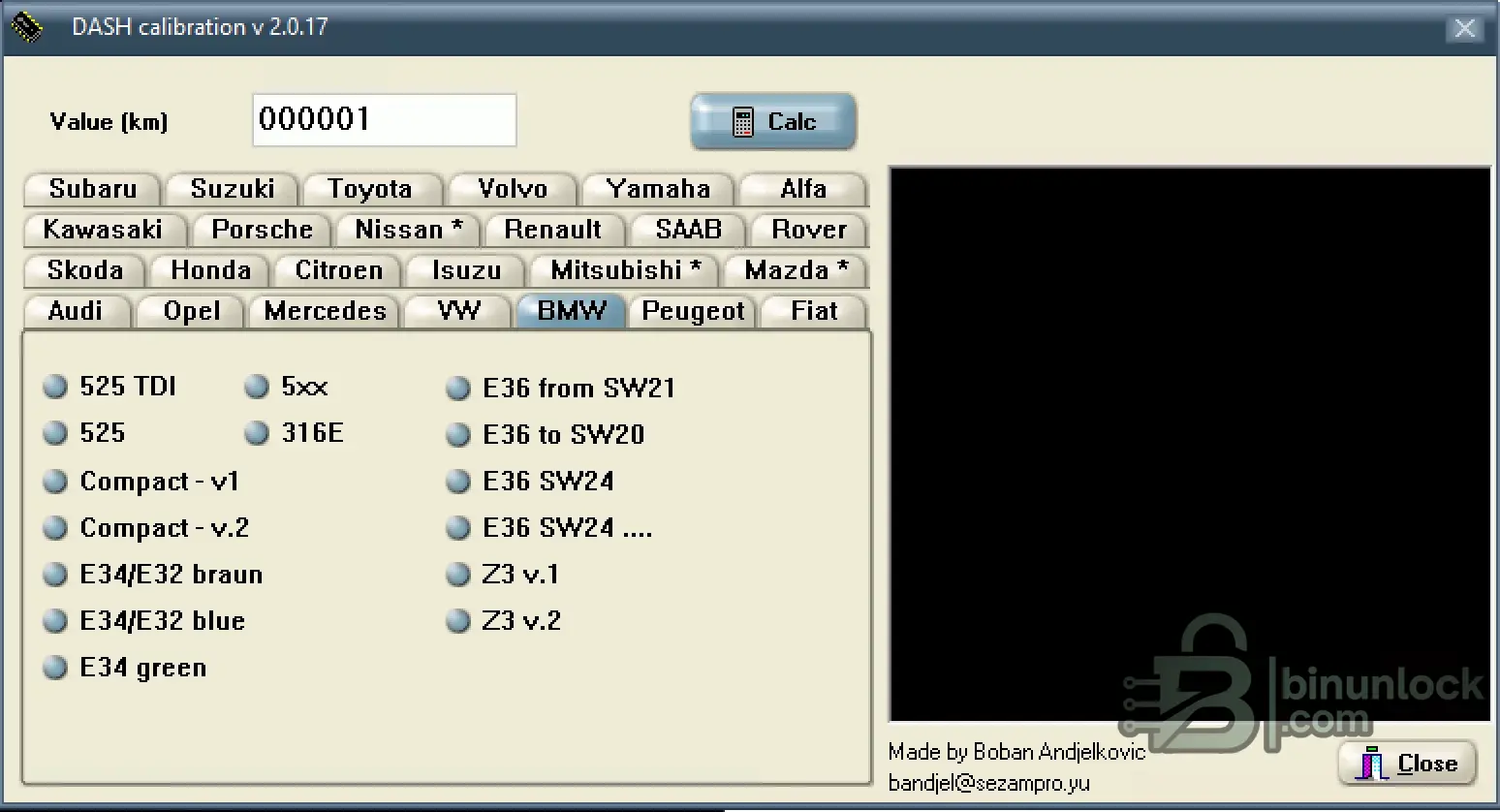Select the BMW tab
Viewport: 1500px width, 812px height.
tap(572, 311)
